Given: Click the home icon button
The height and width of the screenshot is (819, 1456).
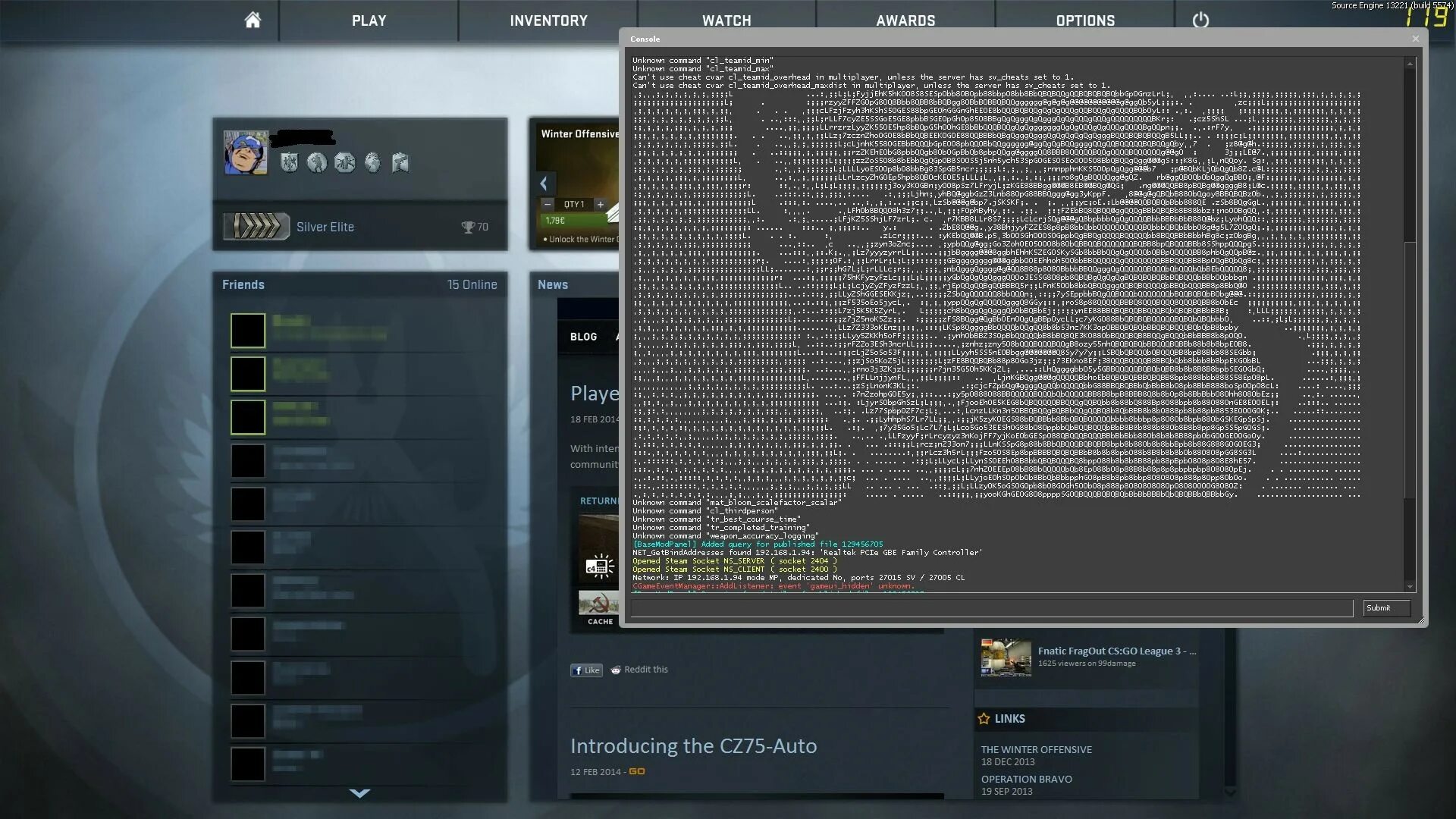Looking at the screenshot, I should [x=252, y=19].
